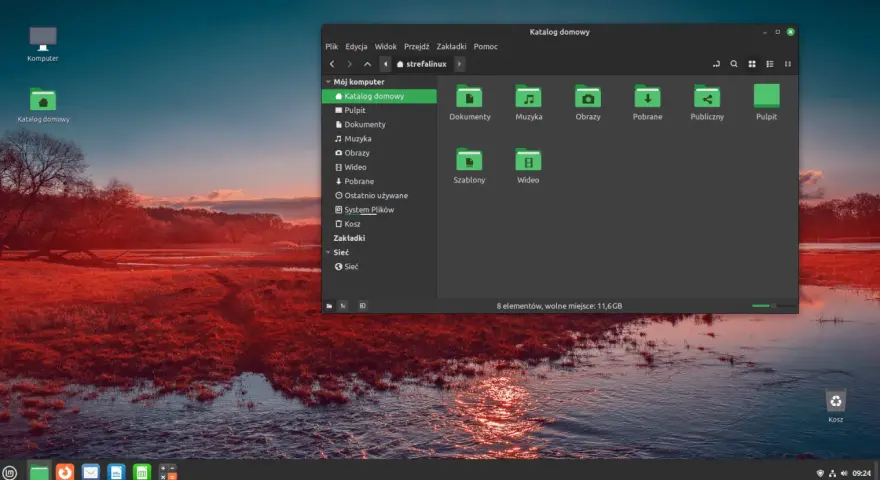This screenshot has width=880, height=480.
Task: Open the Sieć network item in sidebar
Action: pos(379,267)
